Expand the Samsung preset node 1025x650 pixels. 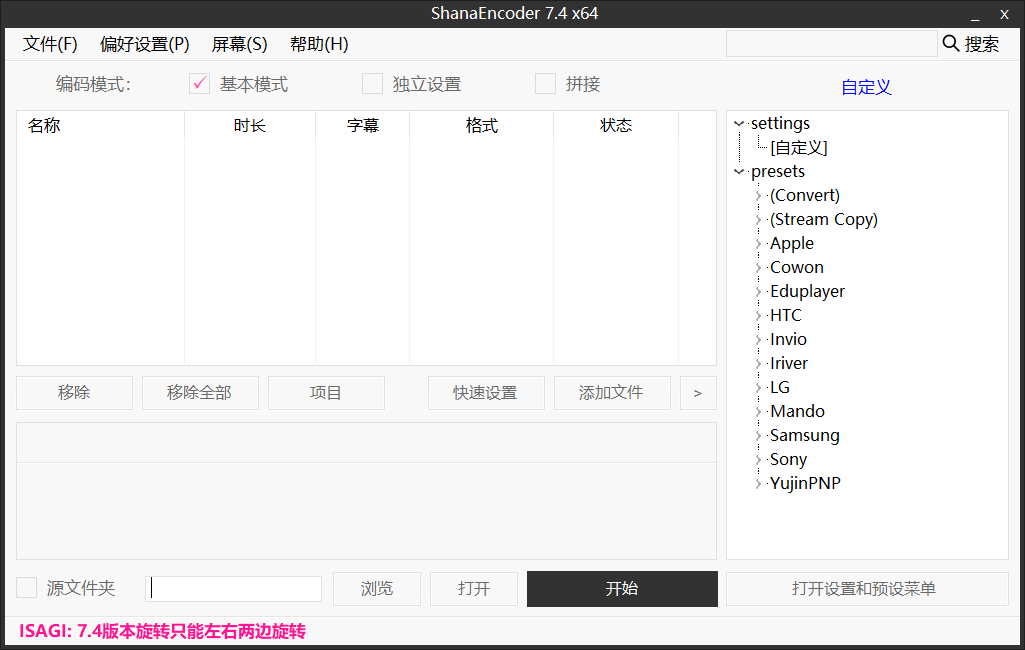759,436
